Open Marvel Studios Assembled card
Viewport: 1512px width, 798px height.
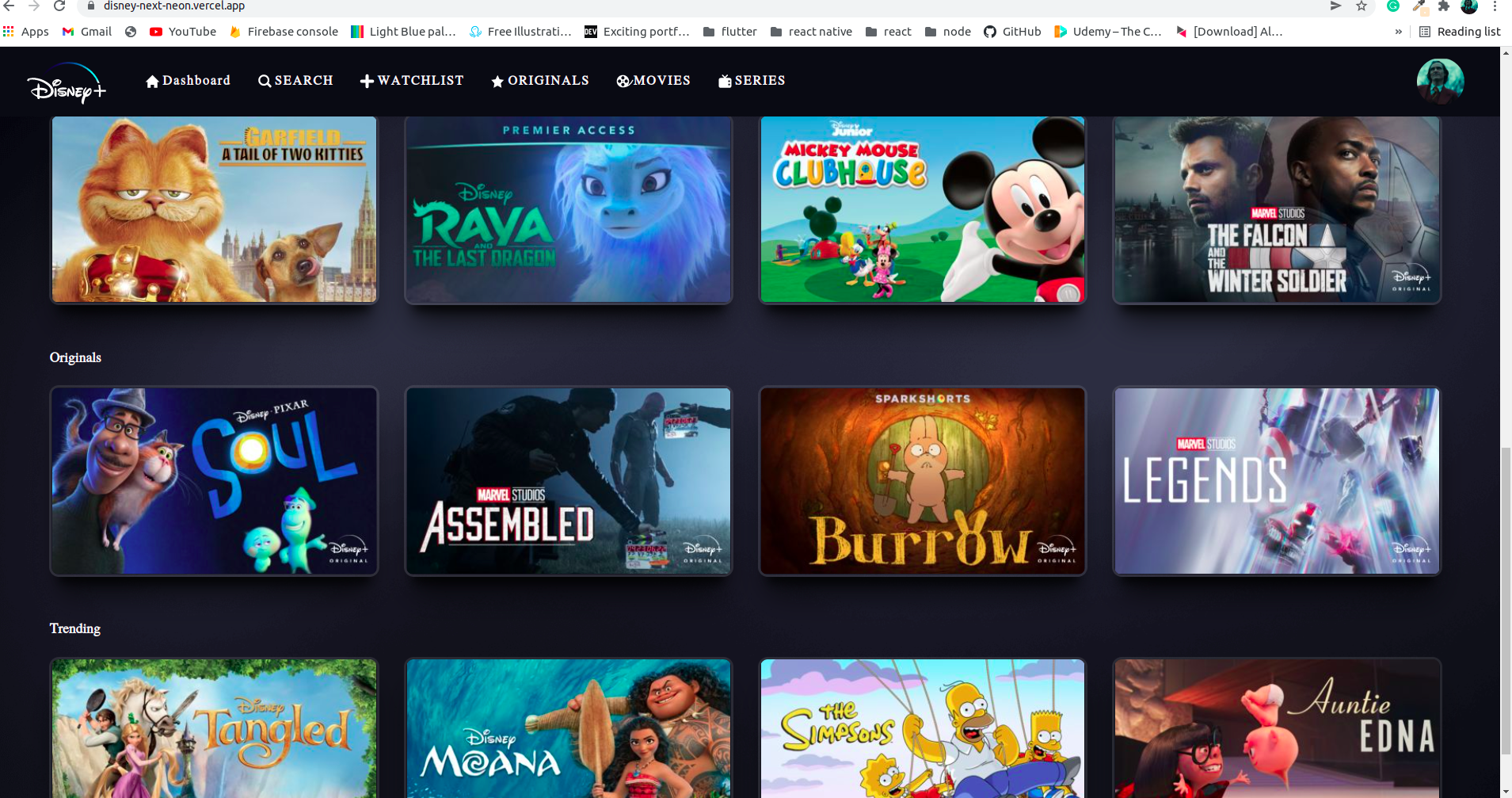(569, 481)
